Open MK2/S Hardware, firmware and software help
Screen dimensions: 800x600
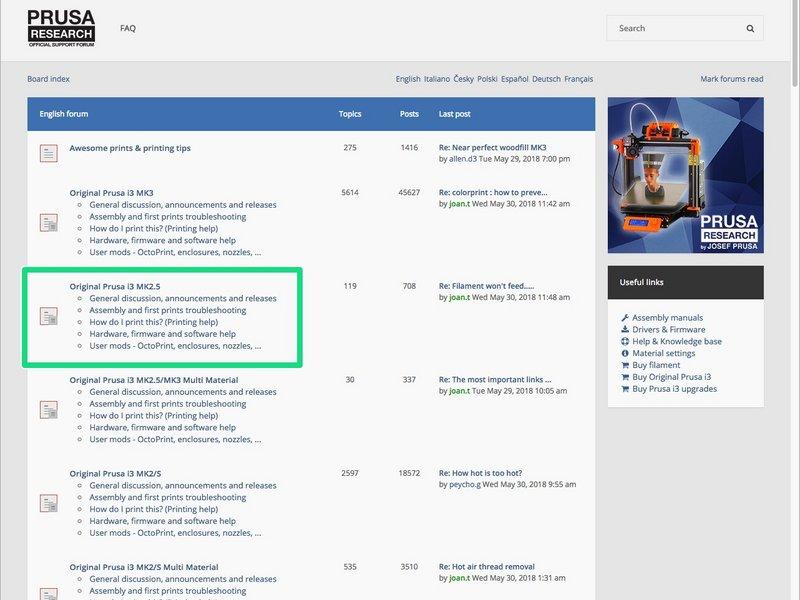162,521
